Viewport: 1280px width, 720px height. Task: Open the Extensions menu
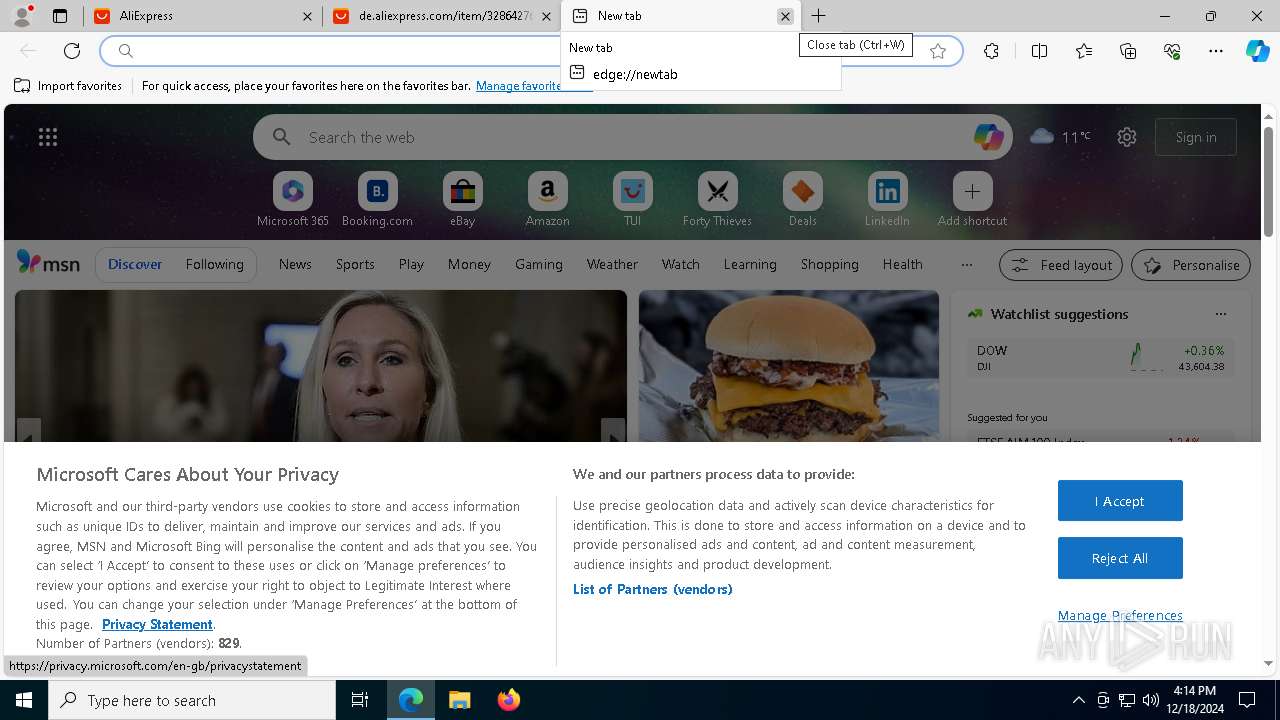(x=991, y=51)
